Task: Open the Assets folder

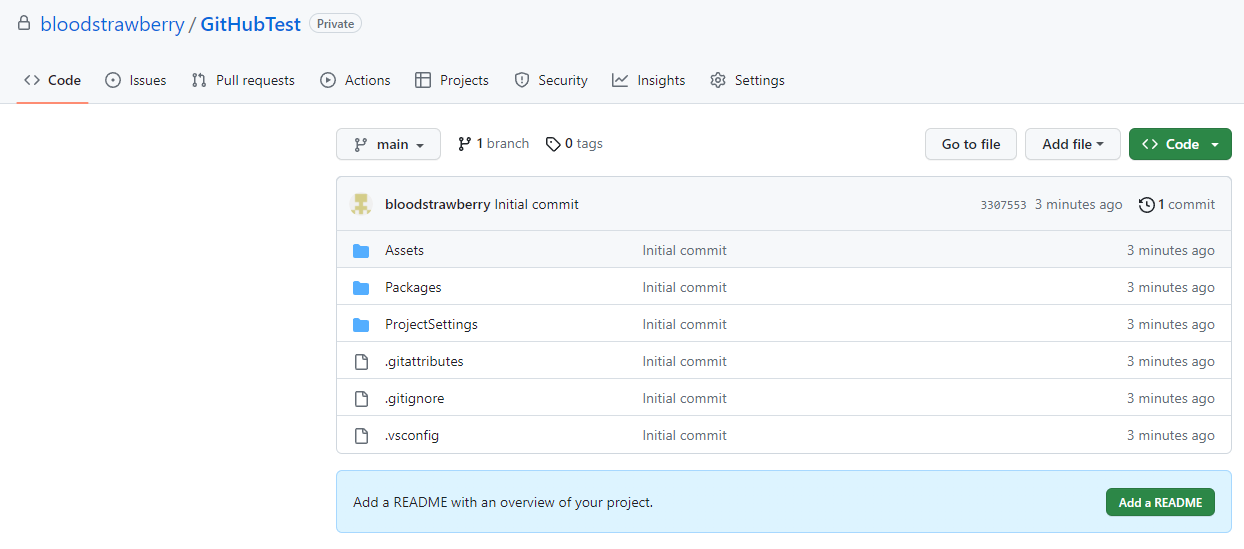Action: [404, 250]
